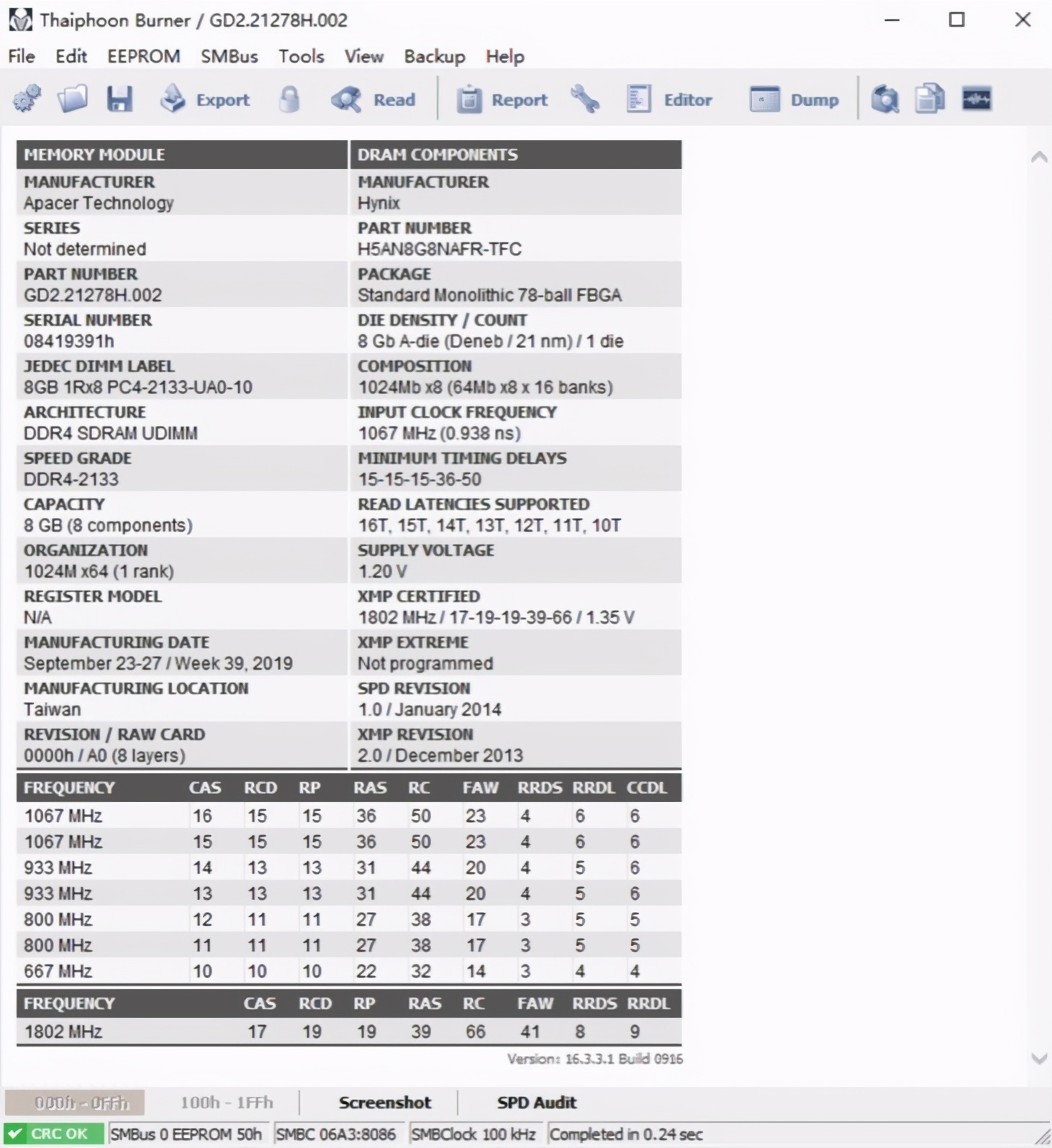1052x1148 pixels.
Task: Click the Thaiphoon Burner title bar app icon
Action: click(x=20, y=19)
